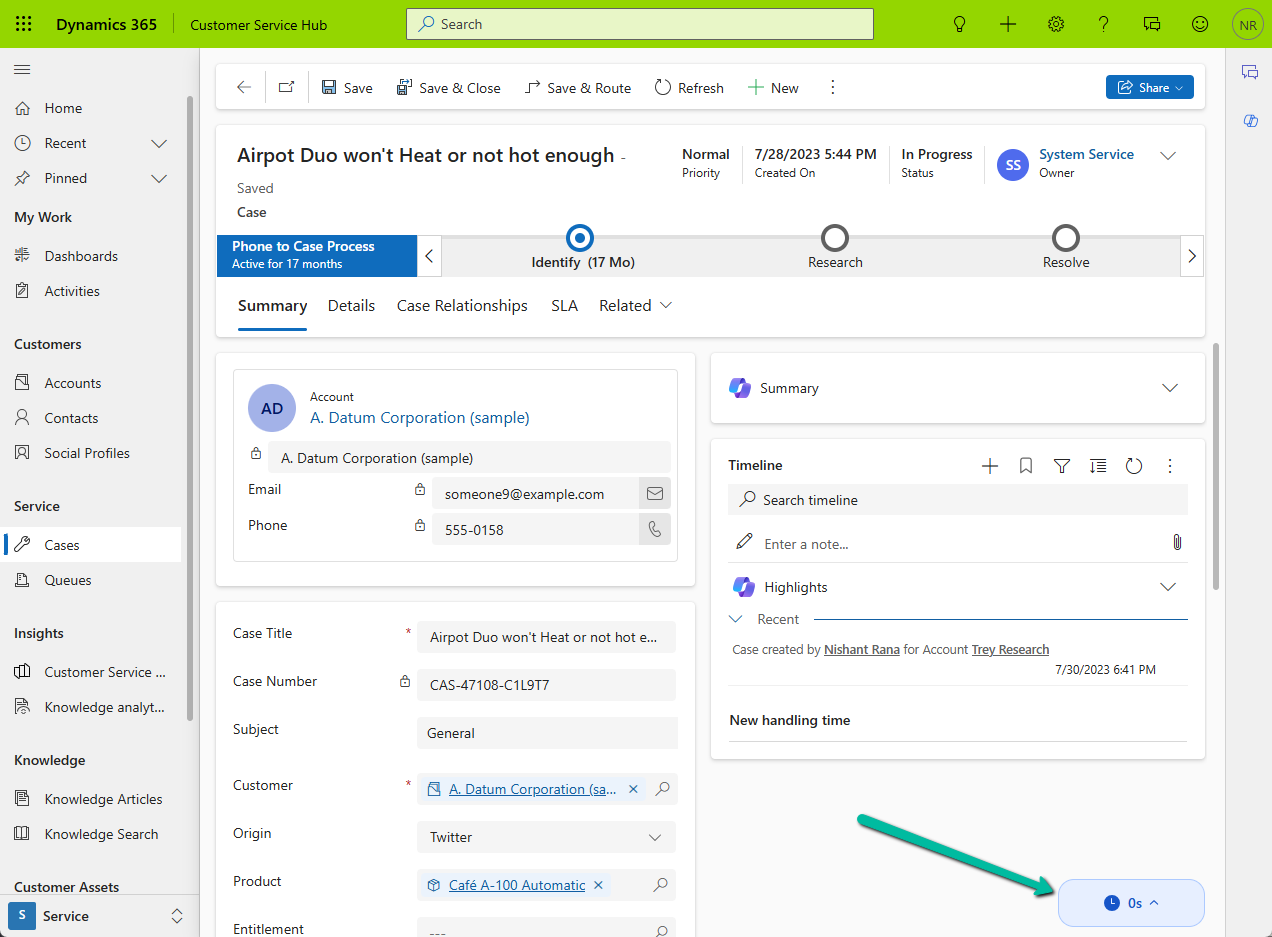
Task: Open the timeline bookmark icon
Action: (x=1026, y=466)
